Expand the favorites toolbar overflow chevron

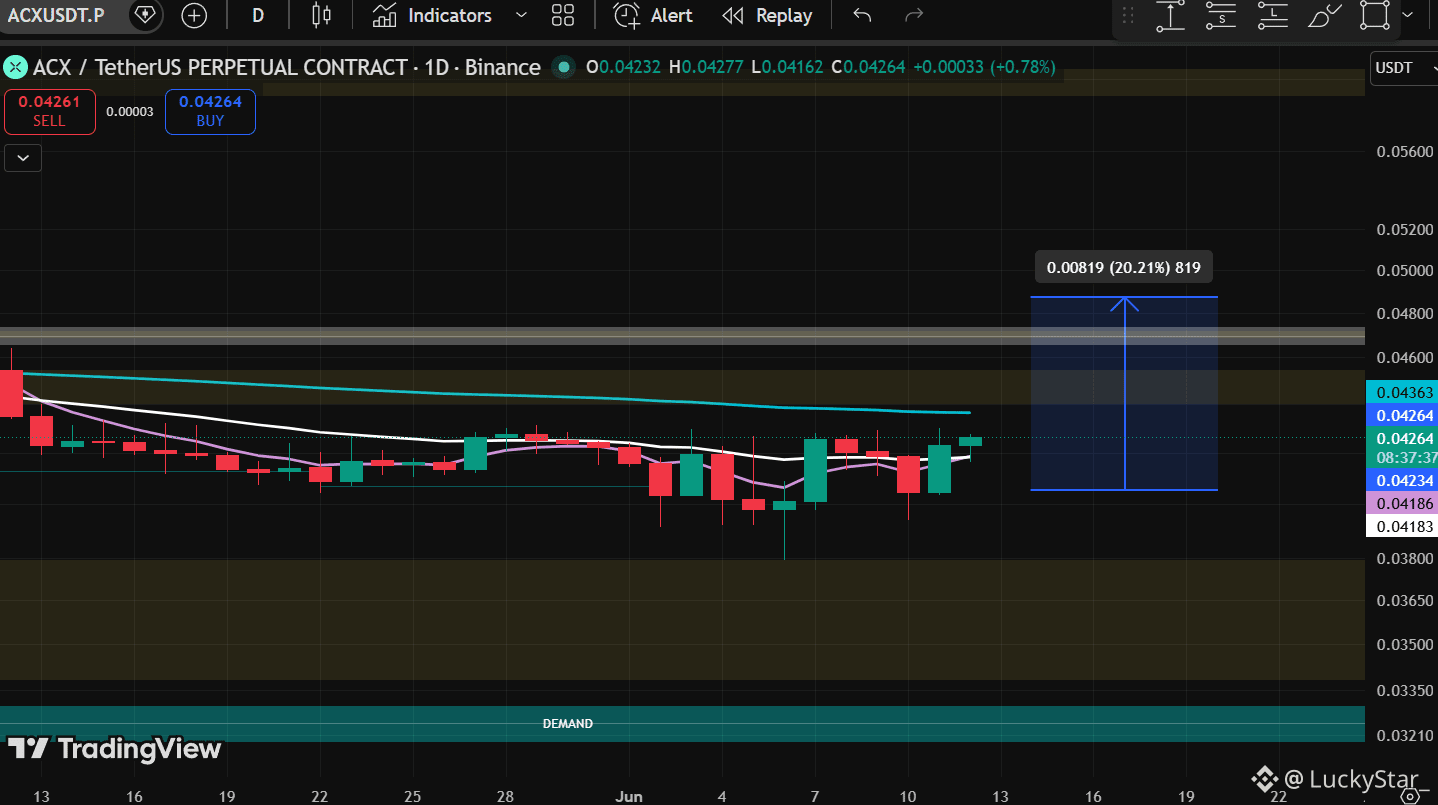click(1408, 15)
